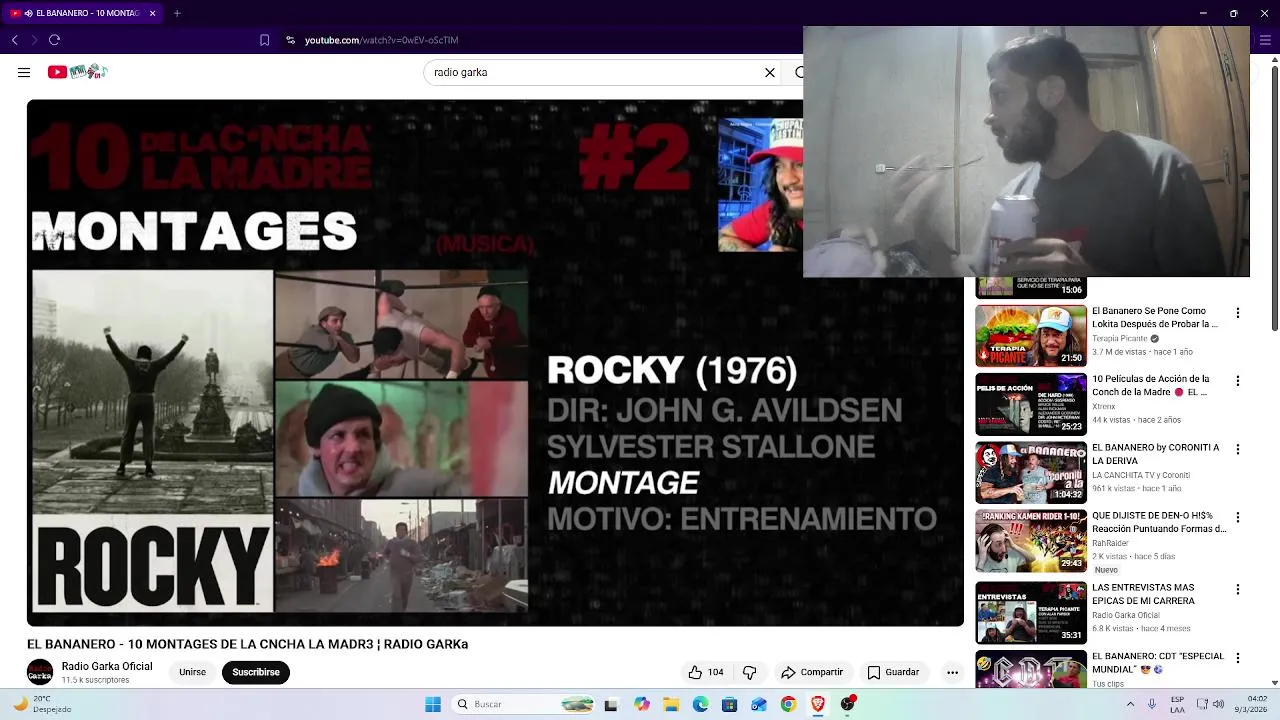Viewport: 1280px width, 720px height.
Task: Open Microsoft Edge from the taskbar
Action: click(700, 704)
